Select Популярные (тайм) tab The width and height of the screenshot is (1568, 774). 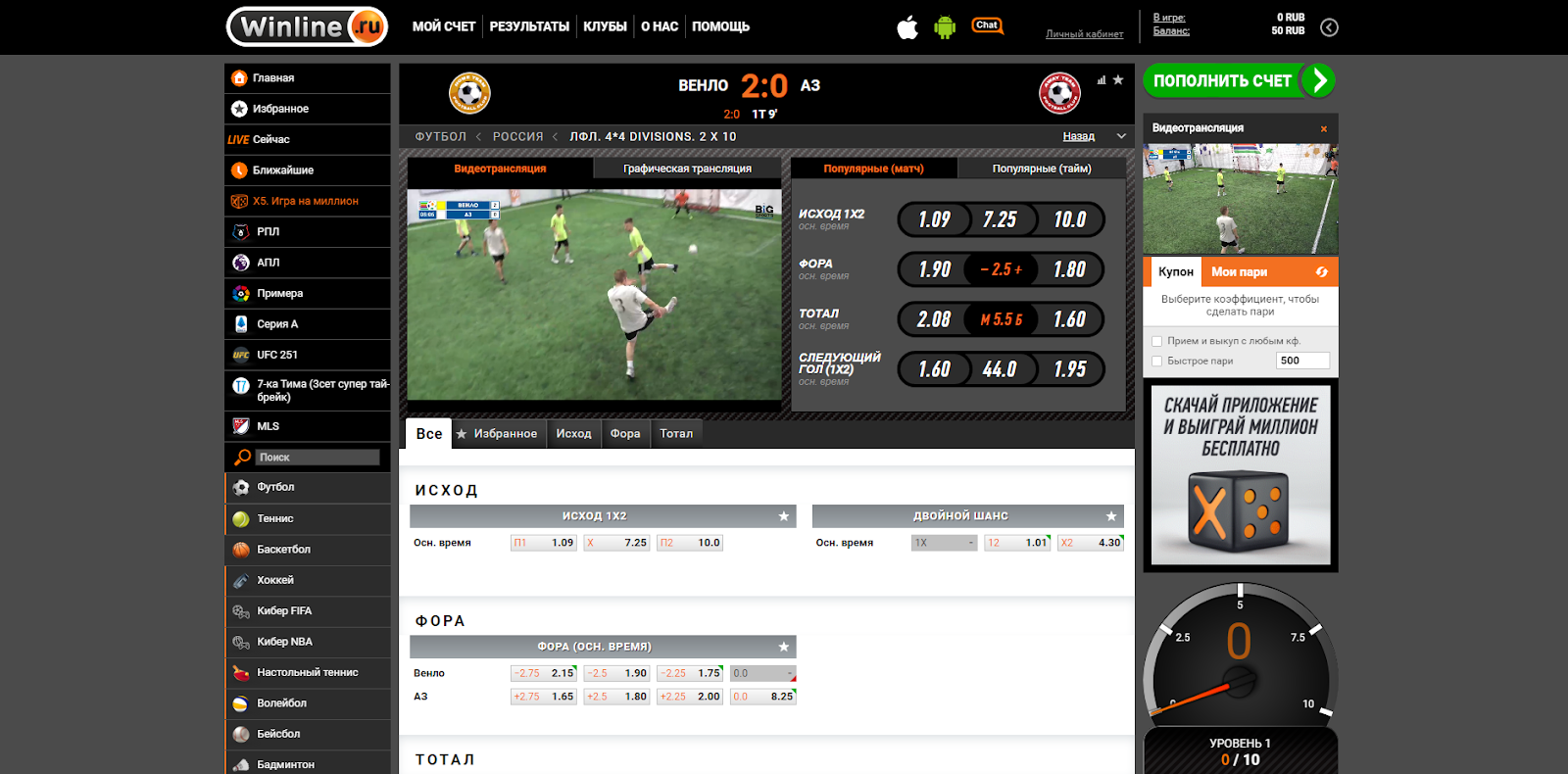pyautogui.click(x=1042, y=169)
